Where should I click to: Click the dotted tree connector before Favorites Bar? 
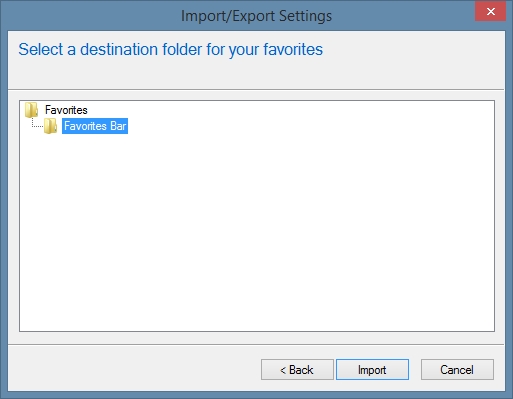click(37, 123)
